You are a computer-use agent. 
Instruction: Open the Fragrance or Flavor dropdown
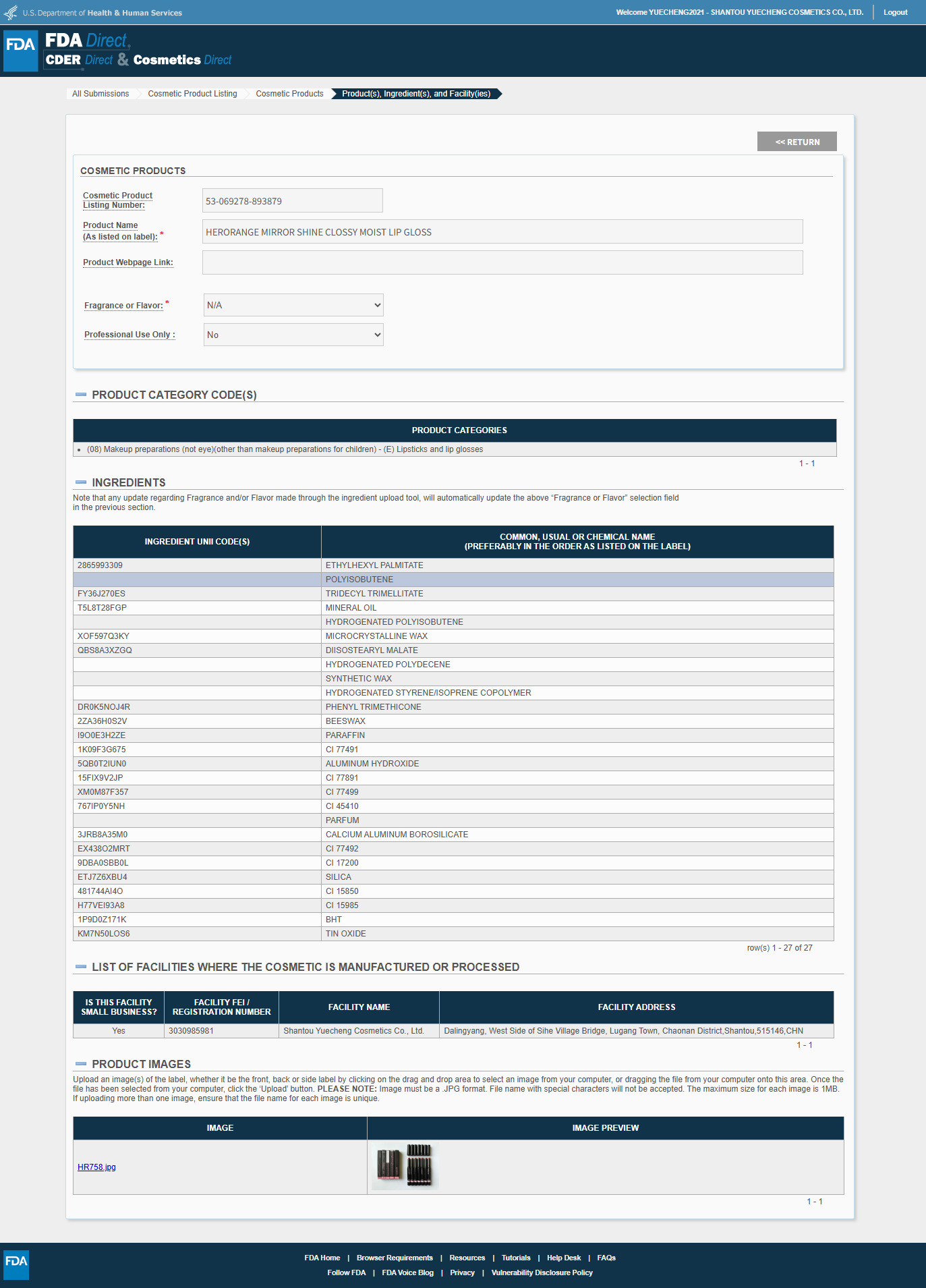pyautogui.click(x=293, y=305)
